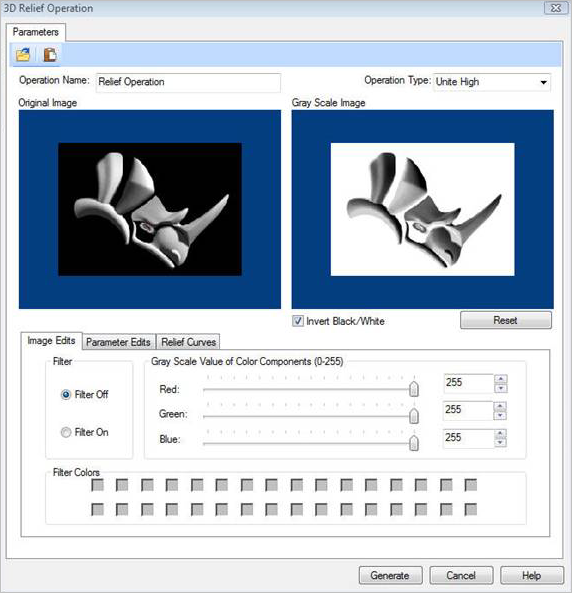This screenshot has width=572, height=593.
Task: Open the Relief Curves tab
Action: pos(188,342)
